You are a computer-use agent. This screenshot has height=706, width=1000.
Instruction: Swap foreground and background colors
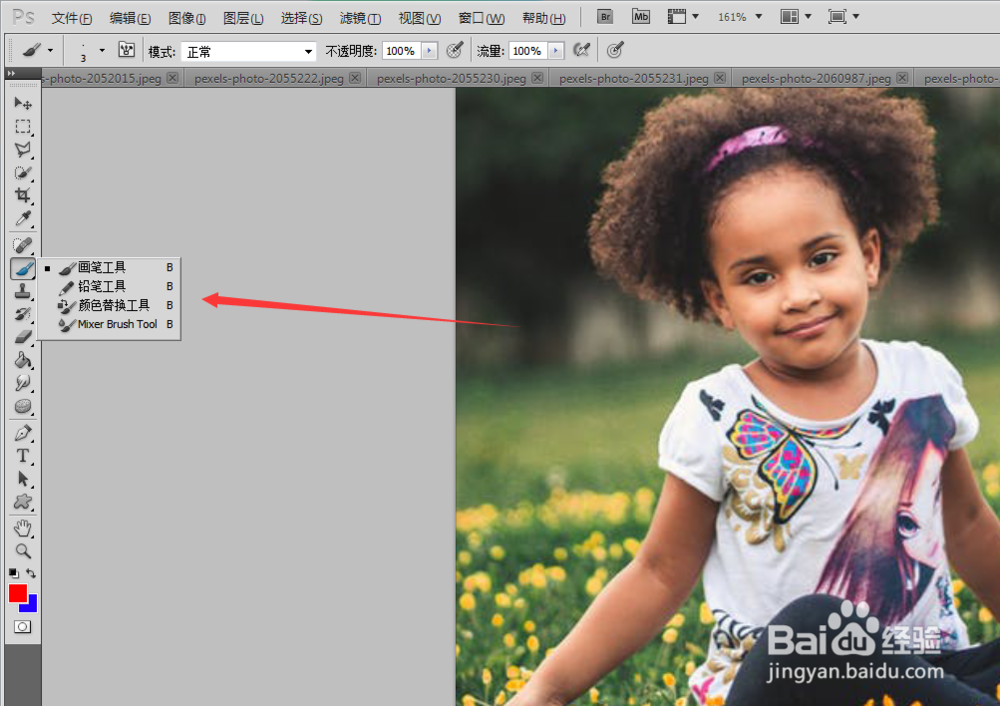pyautogui.click(x=31, y=573)
